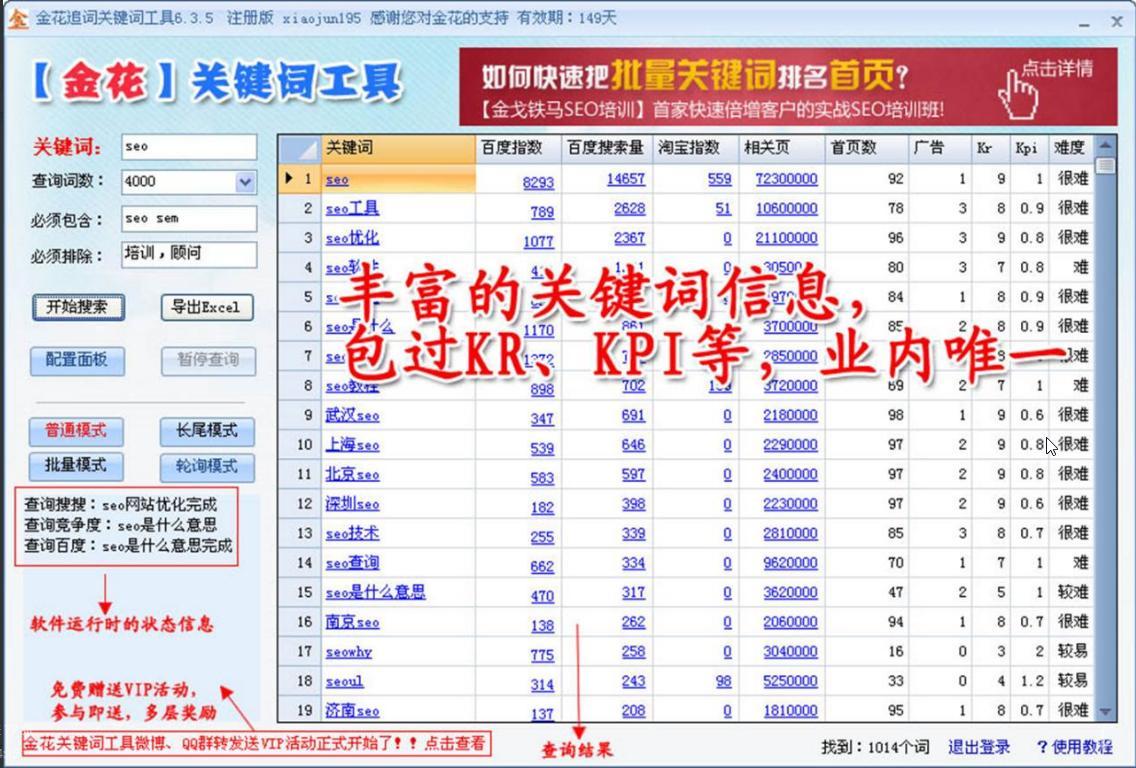Sort by Kpi column header
This screenshot has height=768, width=1136.
point(1029,149)
